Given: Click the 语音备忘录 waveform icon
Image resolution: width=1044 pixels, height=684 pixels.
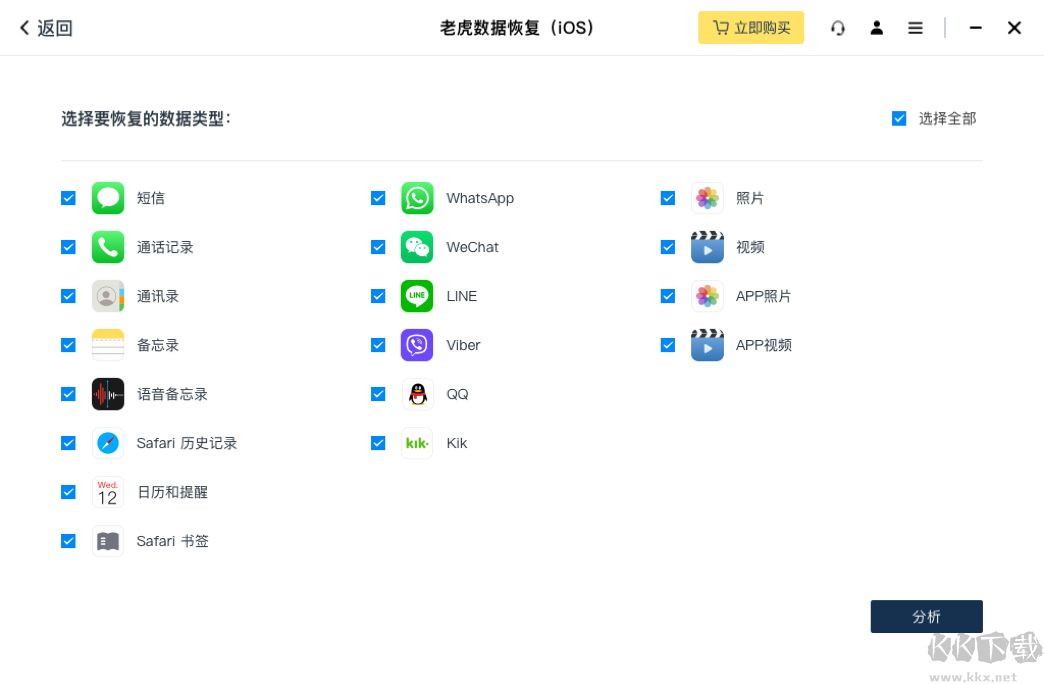Looking at the screenshot, I should pyautogui.click(x=108, y=394).
